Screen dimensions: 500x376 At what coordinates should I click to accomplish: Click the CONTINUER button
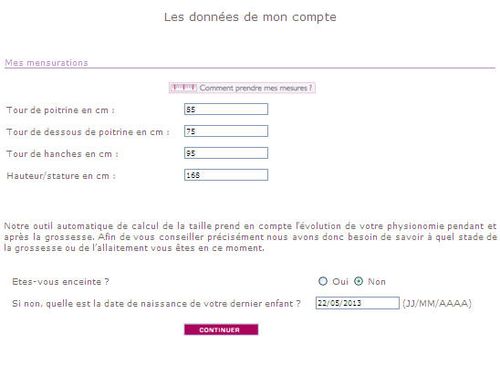tap(221, 330)
